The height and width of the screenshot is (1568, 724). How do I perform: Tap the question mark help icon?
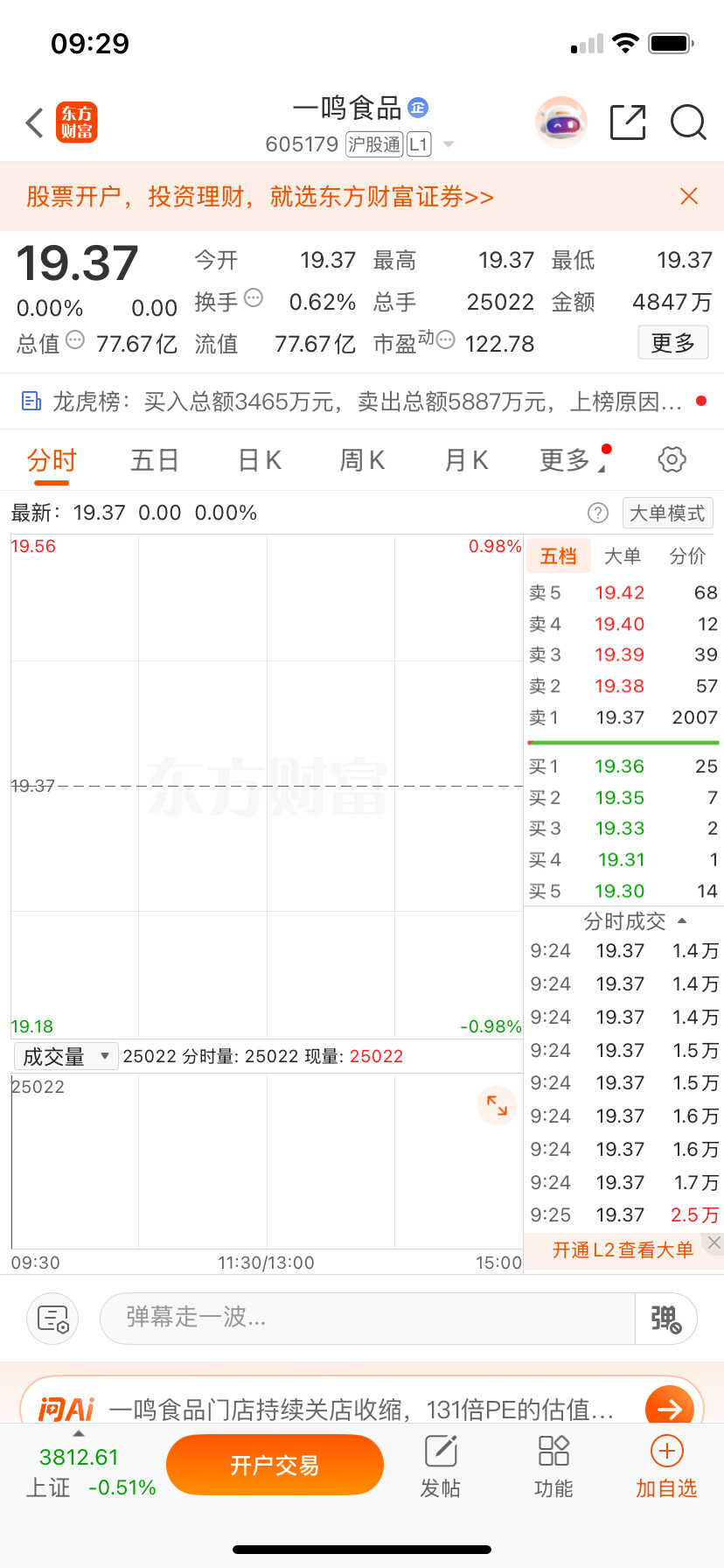[x=598, y=513]
